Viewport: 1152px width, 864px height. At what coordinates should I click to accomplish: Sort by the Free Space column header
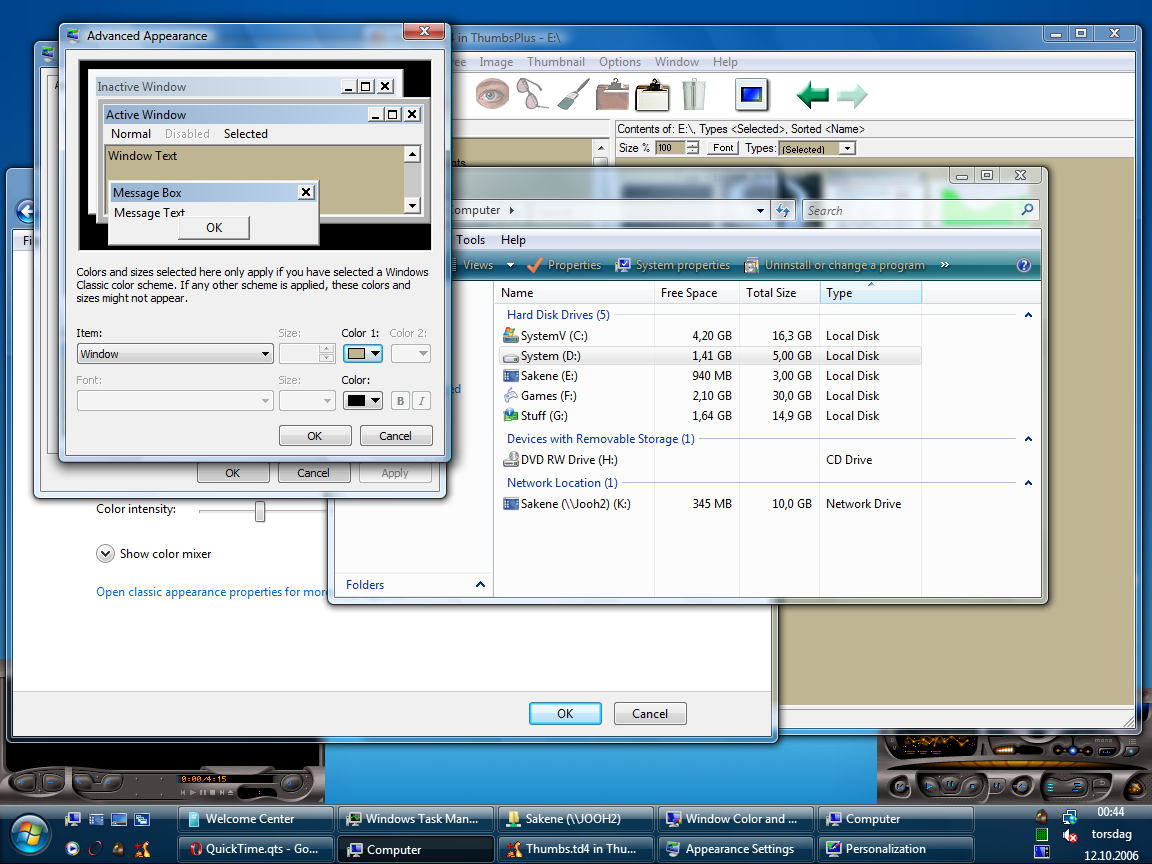coord(696,292)
